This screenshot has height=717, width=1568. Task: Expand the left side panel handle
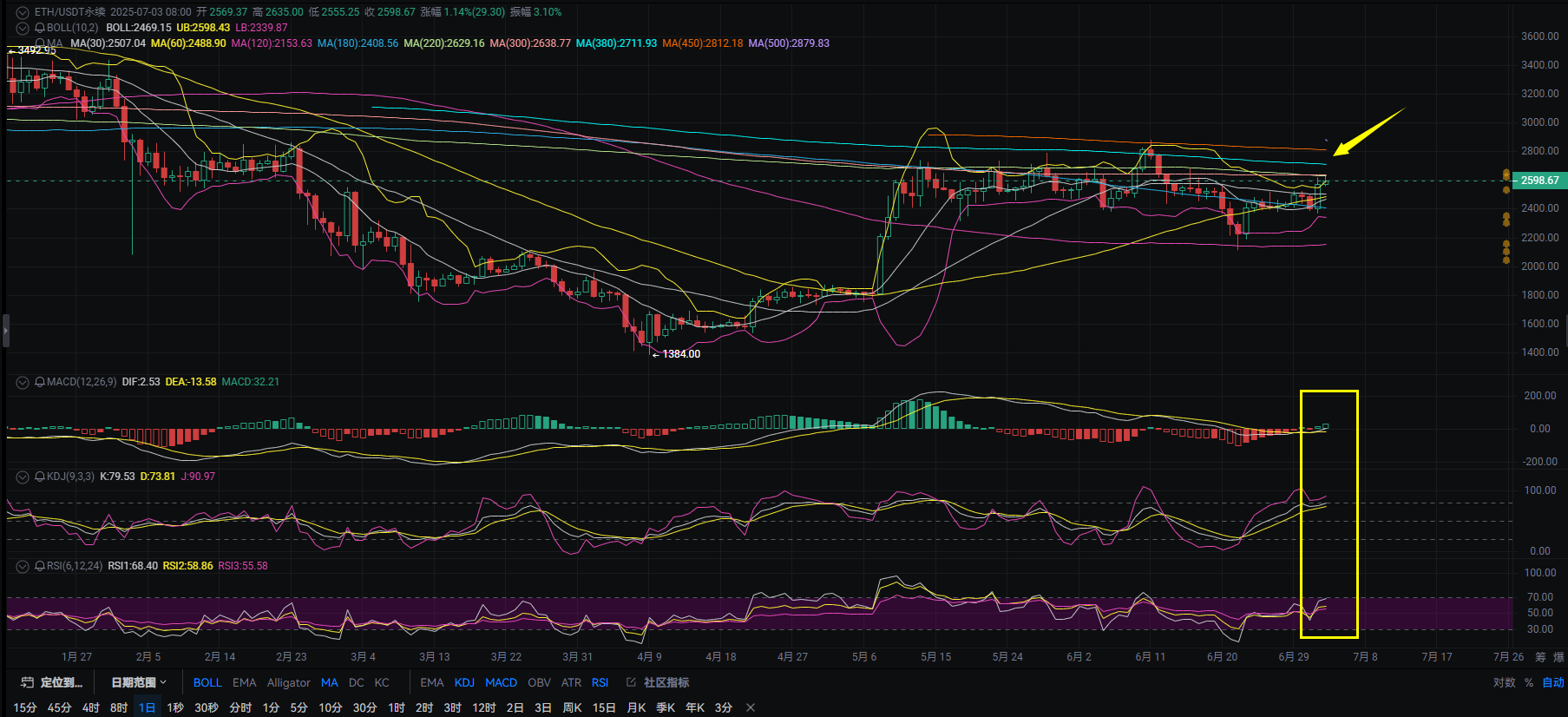click(5, 331)
